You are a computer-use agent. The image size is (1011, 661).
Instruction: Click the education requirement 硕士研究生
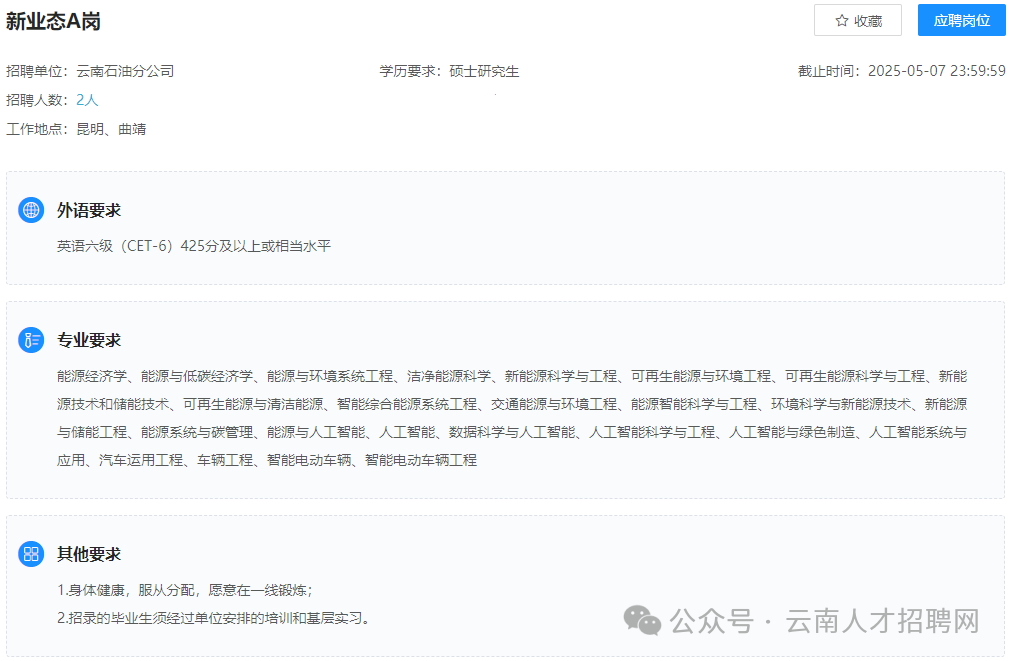coord(484,71)
